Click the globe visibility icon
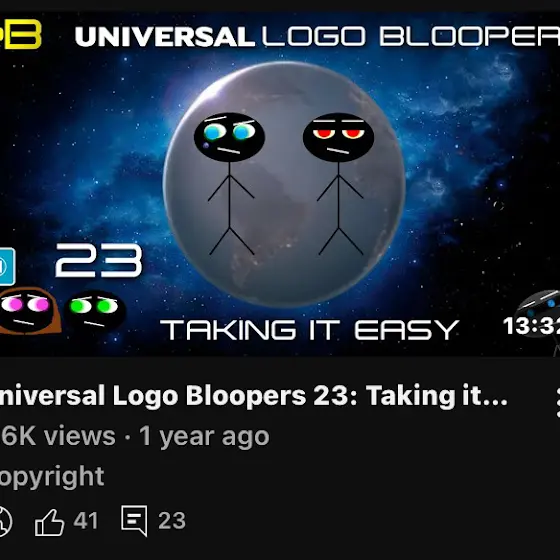560x560 pixels. [x=5, y=522]
